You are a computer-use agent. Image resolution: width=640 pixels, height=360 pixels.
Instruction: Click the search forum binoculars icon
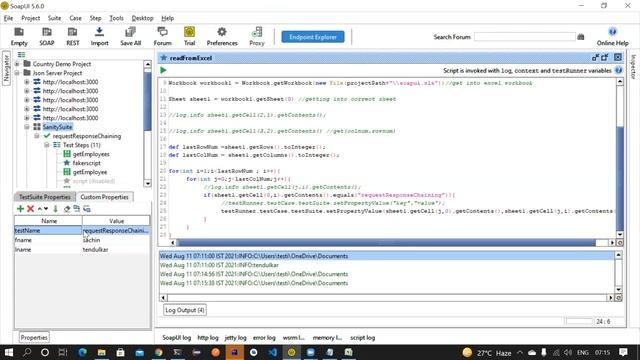coord(581,37)
